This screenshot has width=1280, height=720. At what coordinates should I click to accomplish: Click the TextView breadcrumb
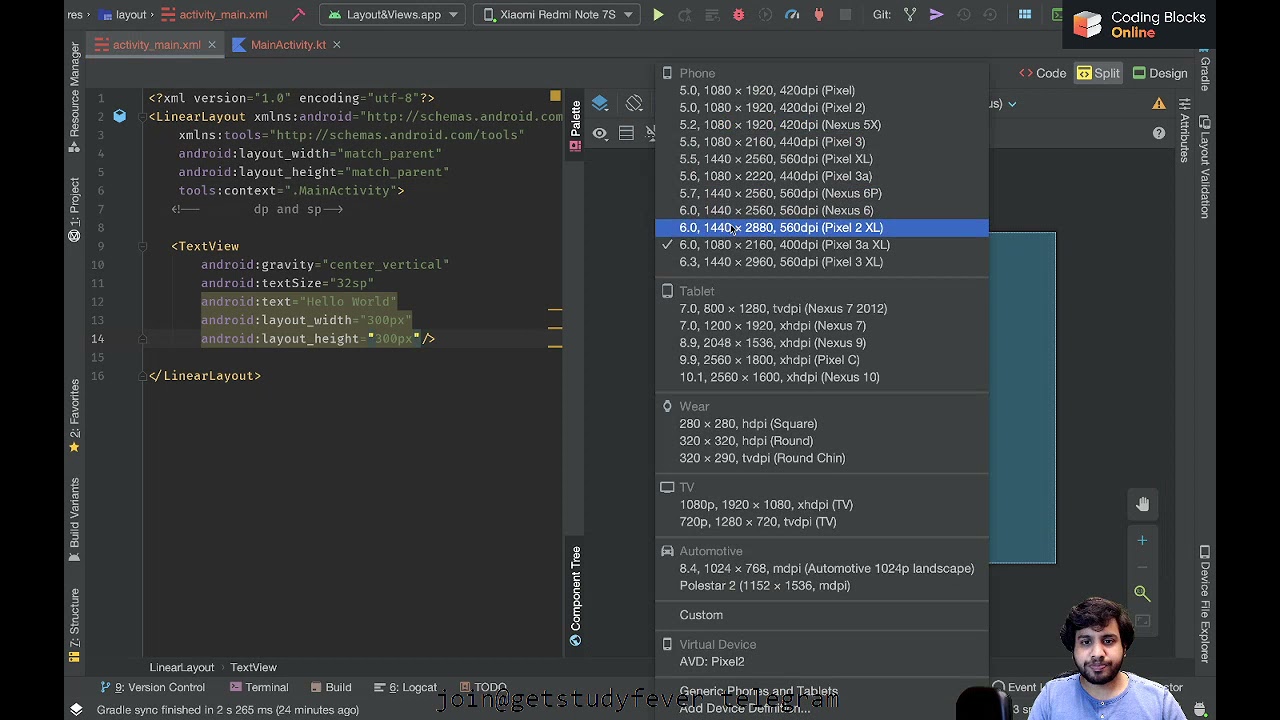tap(253, 668)
